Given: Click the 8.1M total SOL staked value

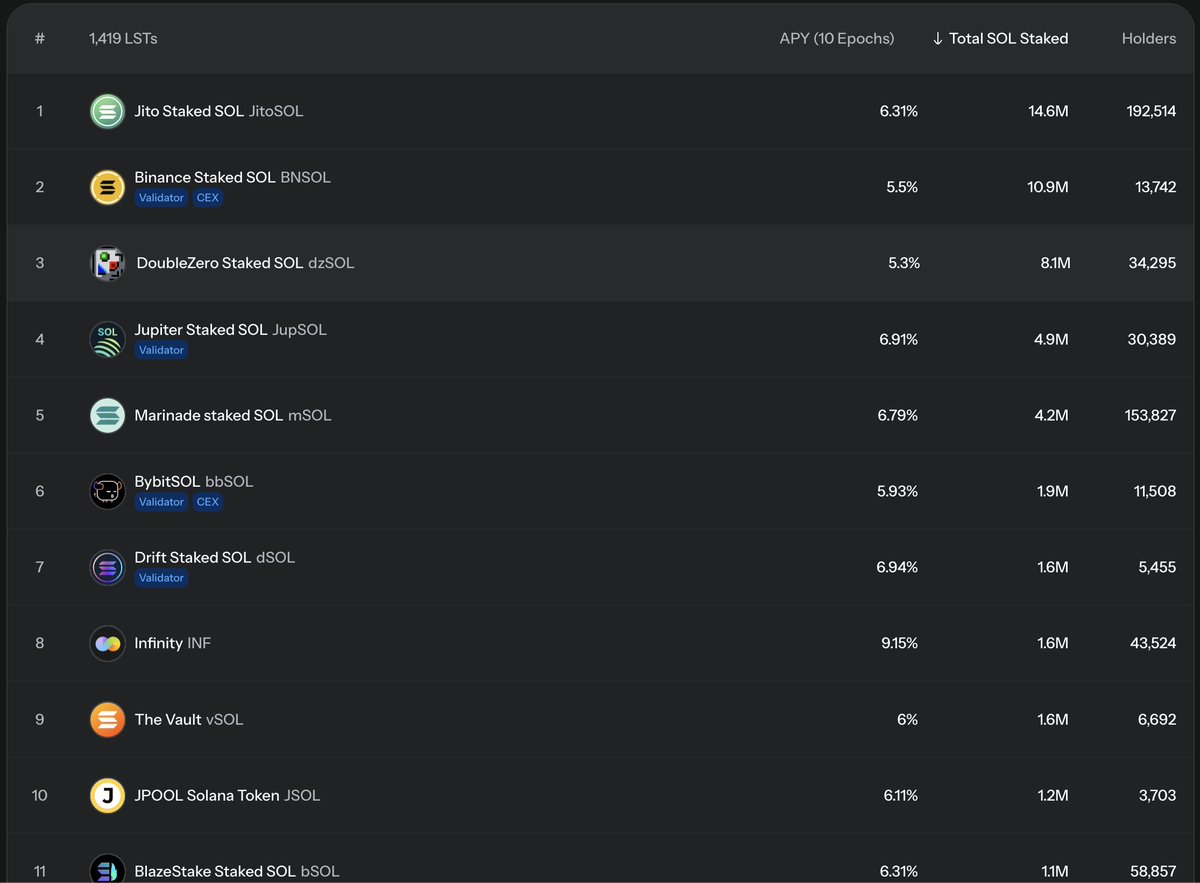Looking at the screenshot, I should click(x=1055, y=263).
